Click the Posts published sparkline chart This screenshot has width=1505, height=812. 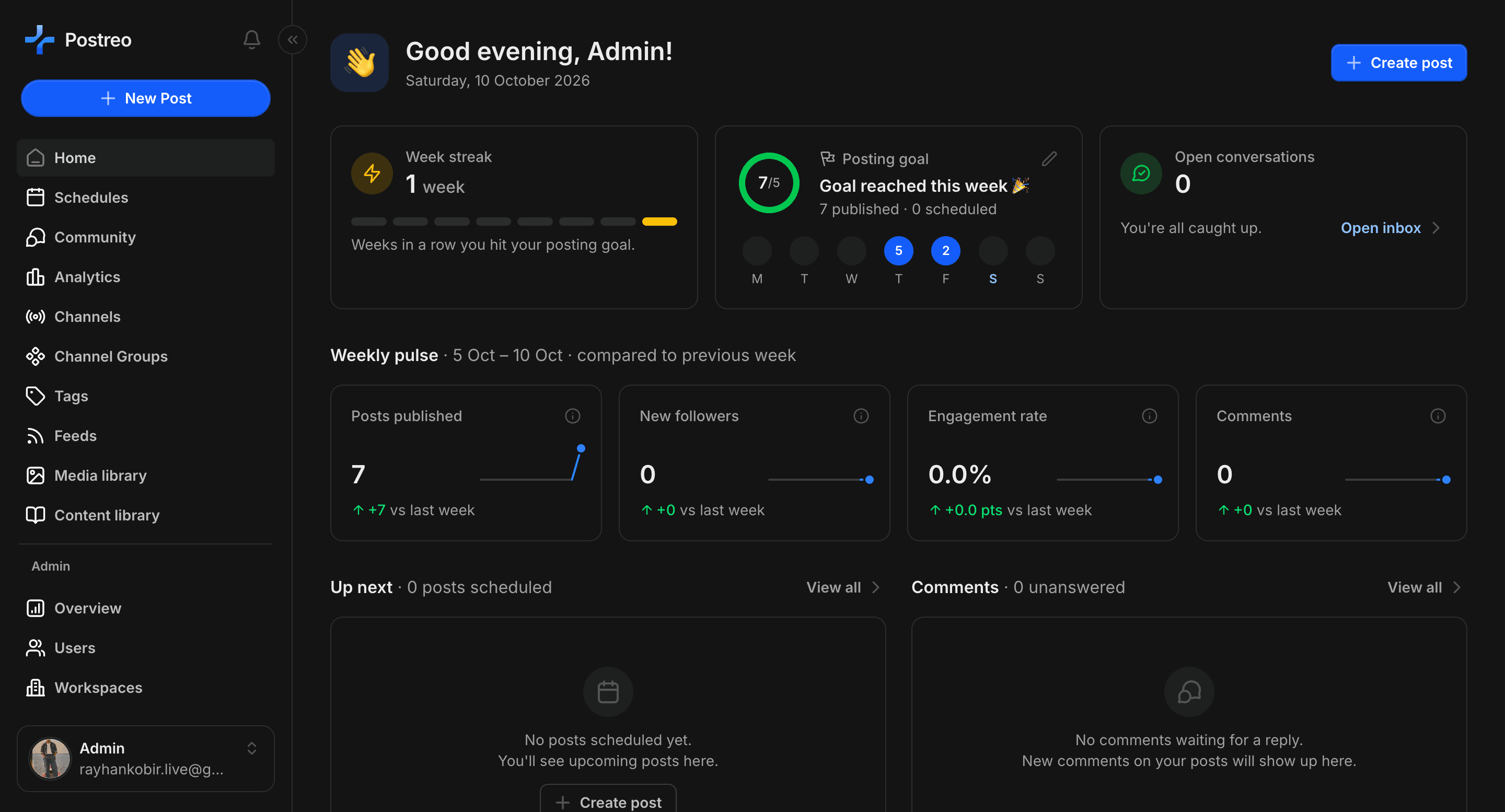coord(533,464)
